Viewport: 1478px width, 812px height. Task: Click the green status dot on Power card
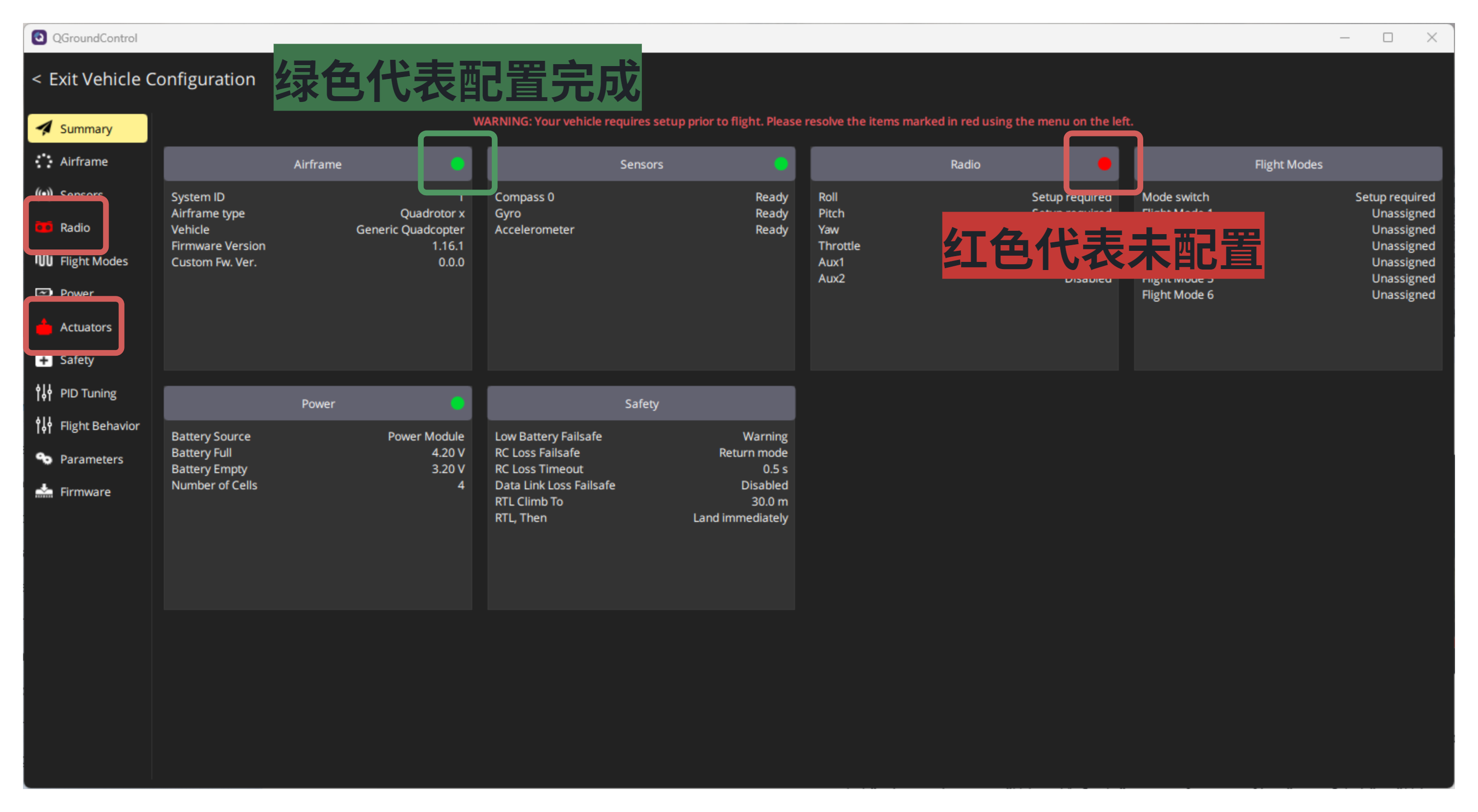coord(457,403)
